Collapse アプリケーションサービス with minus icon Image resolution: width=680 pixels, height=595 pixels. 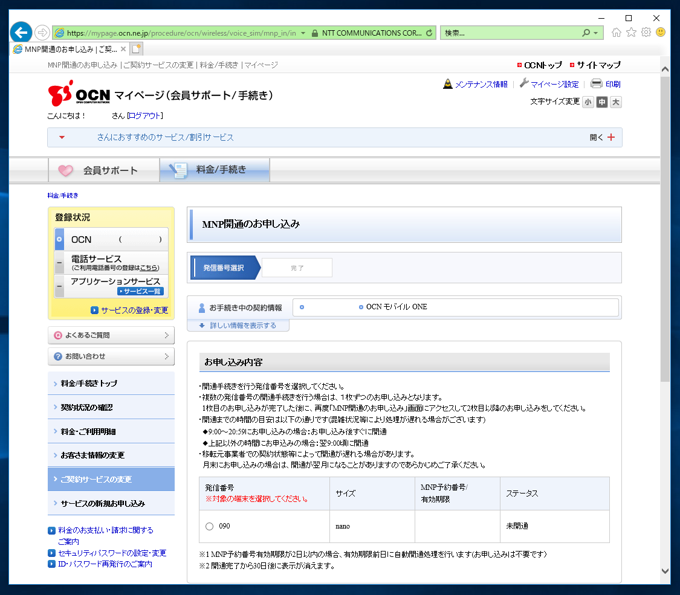coord(59,286)
